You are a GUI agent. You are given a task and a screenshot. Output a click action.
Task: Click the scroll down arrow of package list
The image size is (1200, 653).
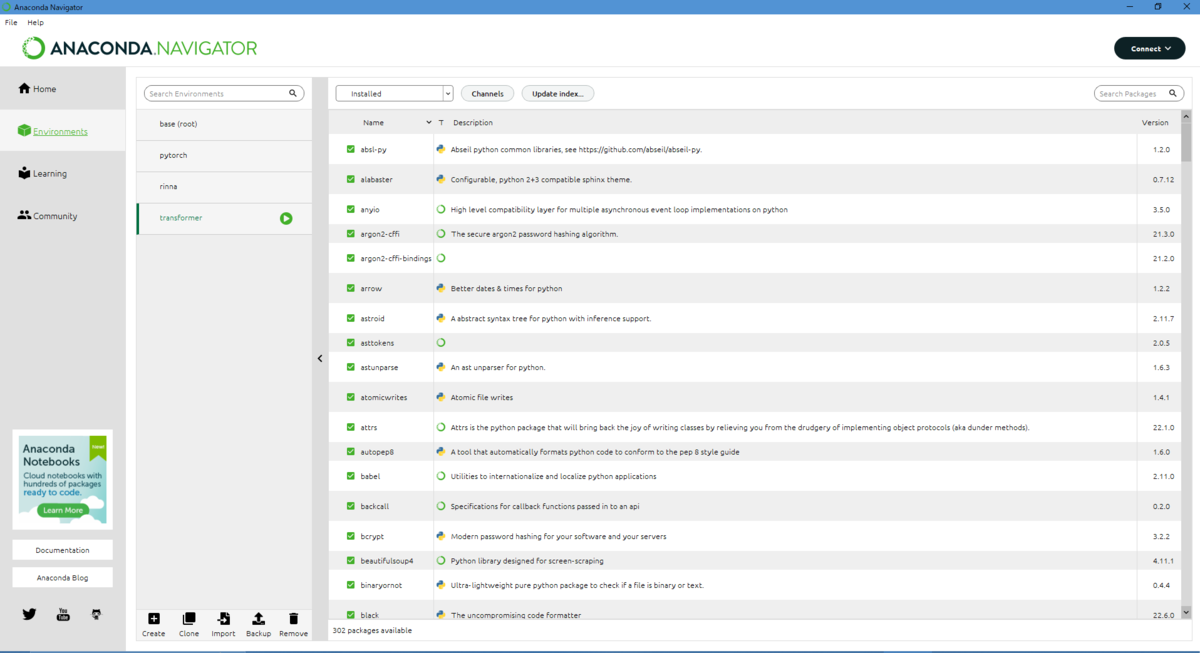tap(1186, 612)
